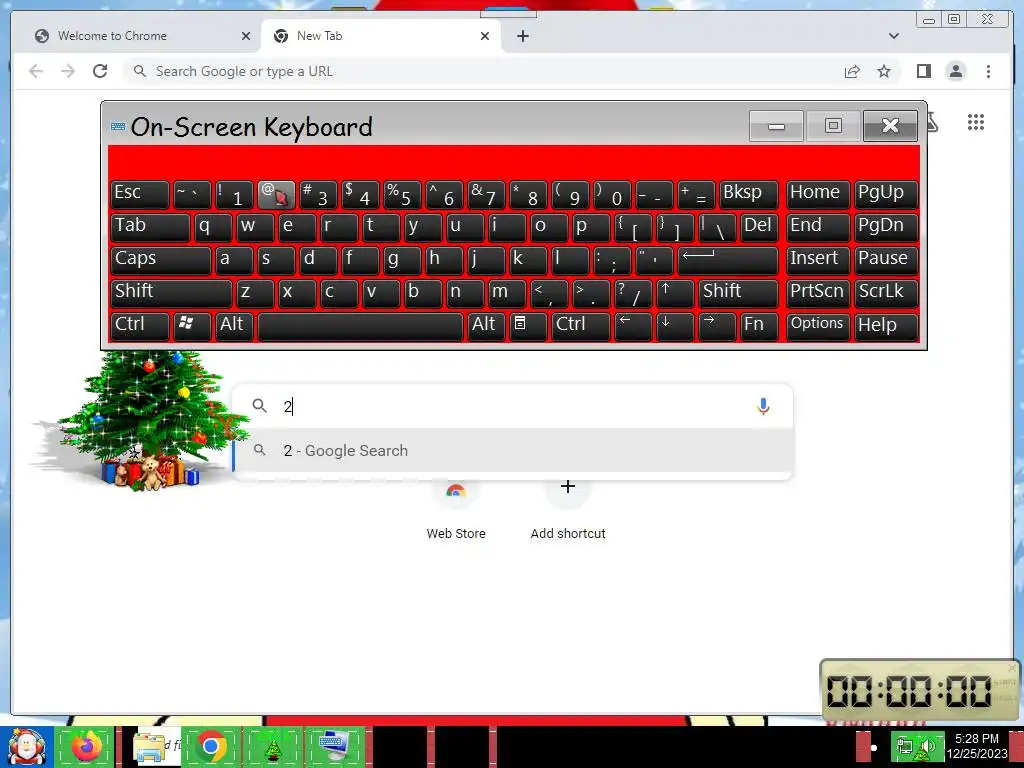Tap the 5 key
The image size is (1024, 768).
pos(402,195)
